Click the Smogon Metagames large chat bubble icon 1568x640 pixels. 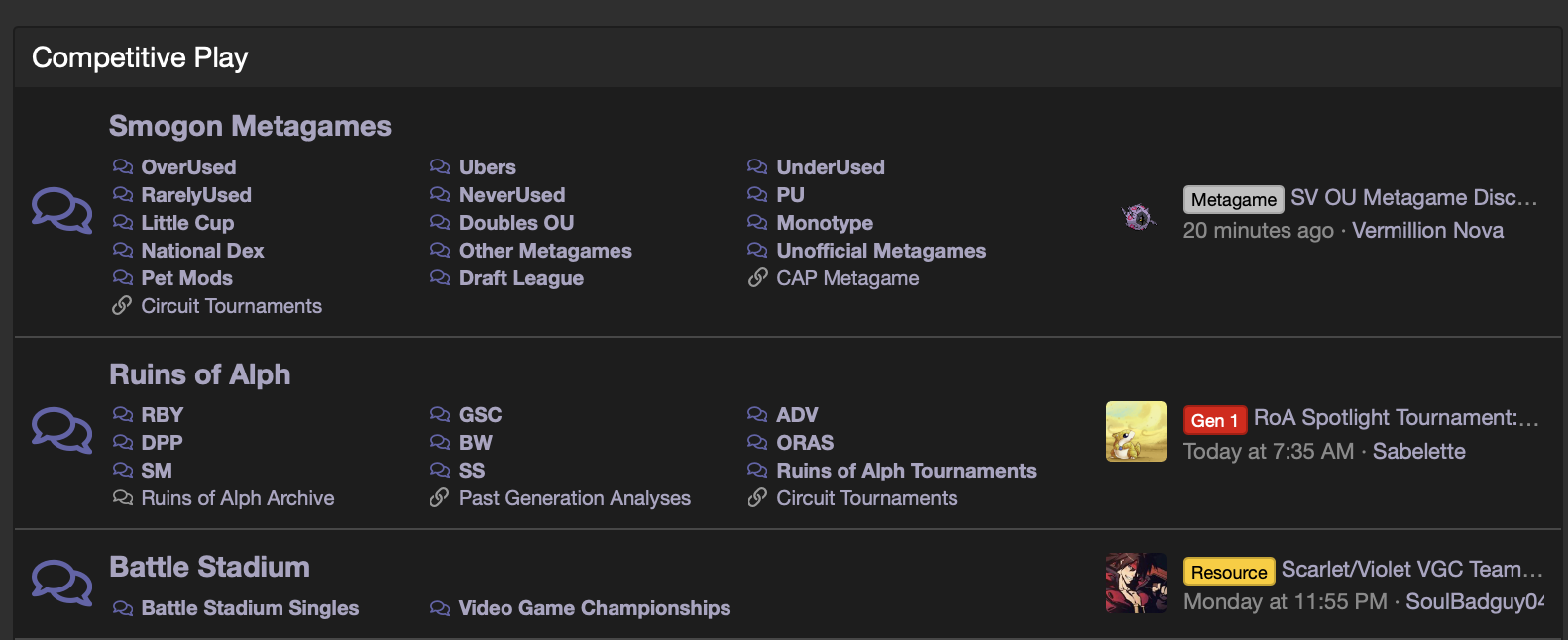[x=61, y=211]
